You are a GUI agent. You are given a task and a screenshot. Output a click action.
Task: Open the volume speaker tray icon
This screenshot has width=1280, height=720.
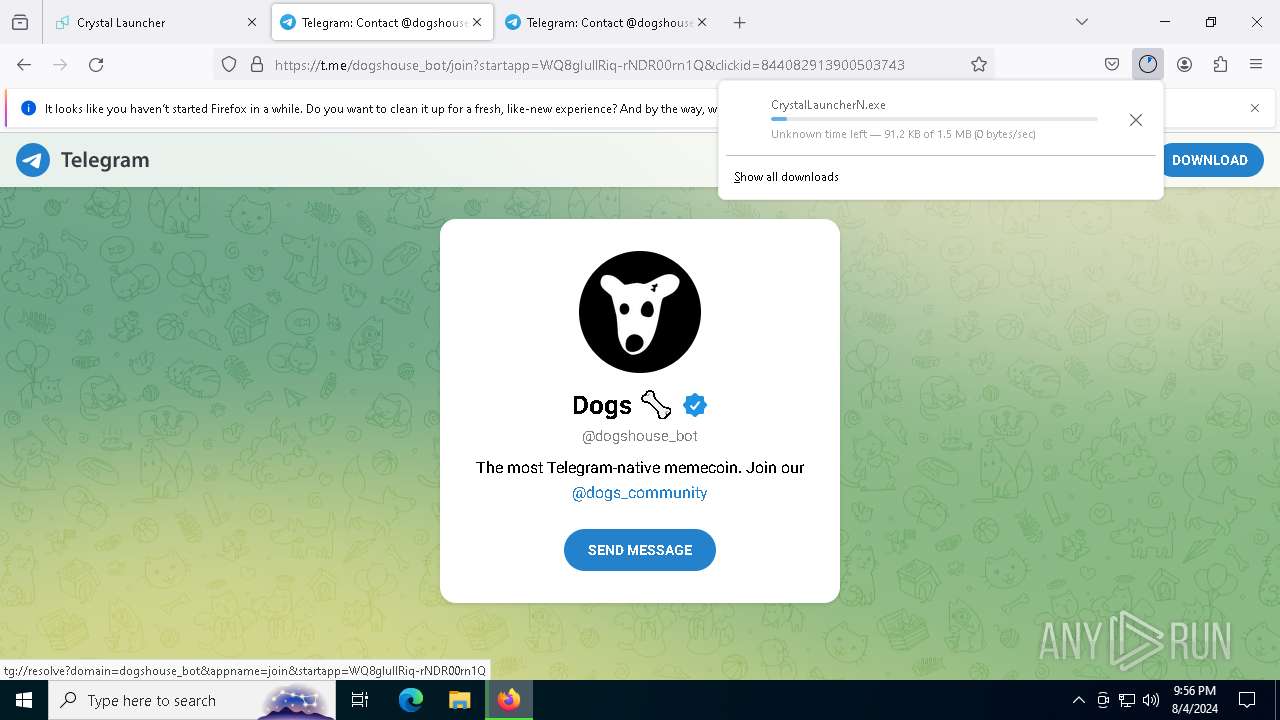[x=1151, y=700]
